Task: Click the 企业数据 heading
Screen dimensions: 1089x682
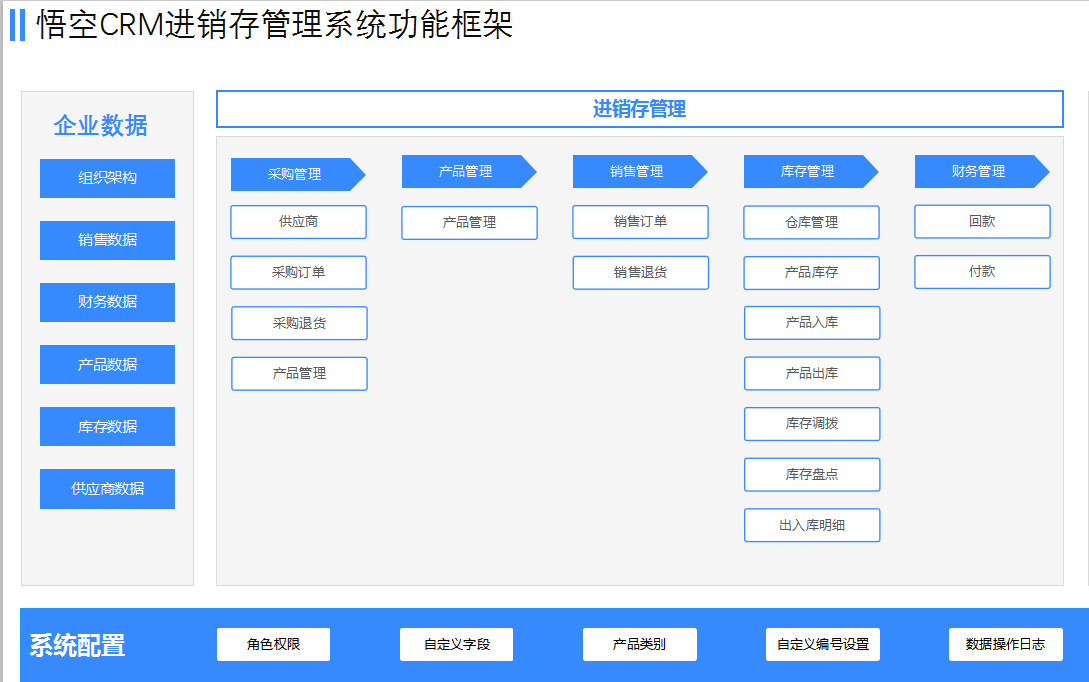Action: (101, 126)
